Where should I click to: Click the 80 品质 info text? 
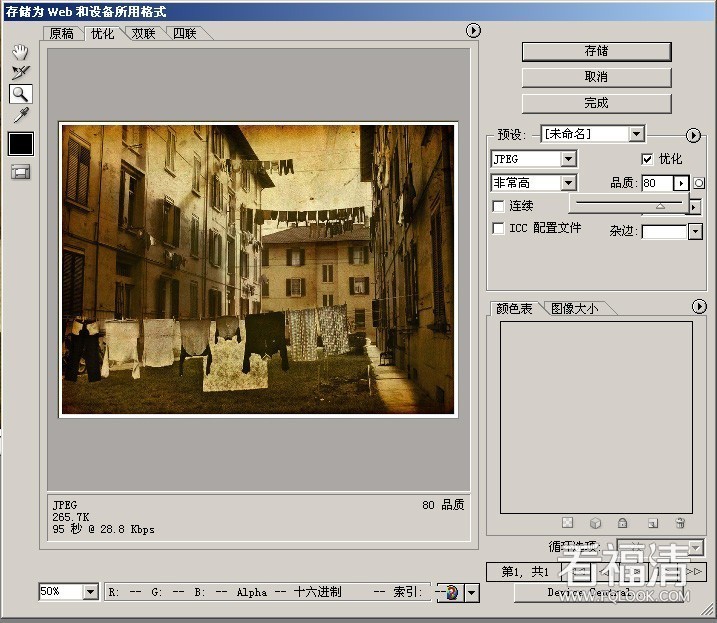pyautogui.click(x=443, y=505)
